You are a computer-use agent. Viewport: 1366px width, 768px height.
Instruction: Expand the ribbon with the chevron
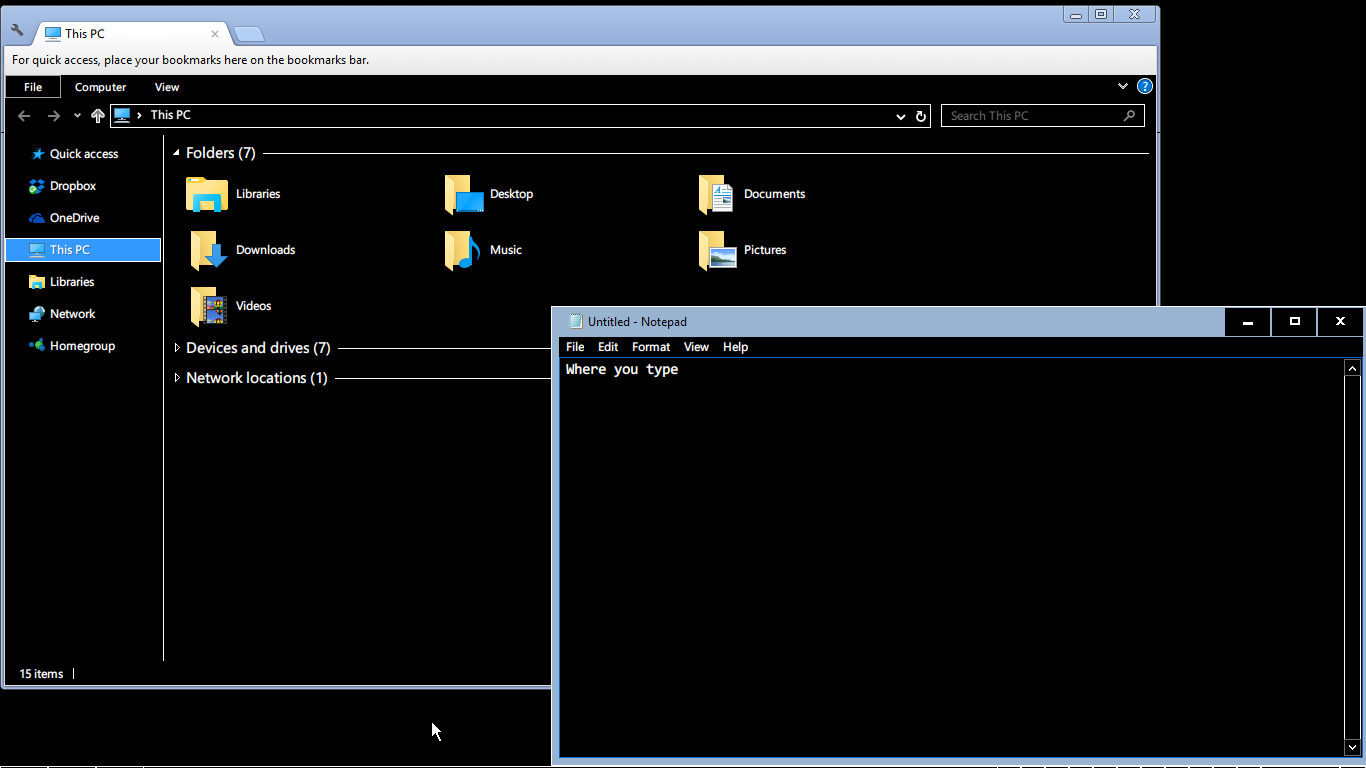pos(1123,87)
